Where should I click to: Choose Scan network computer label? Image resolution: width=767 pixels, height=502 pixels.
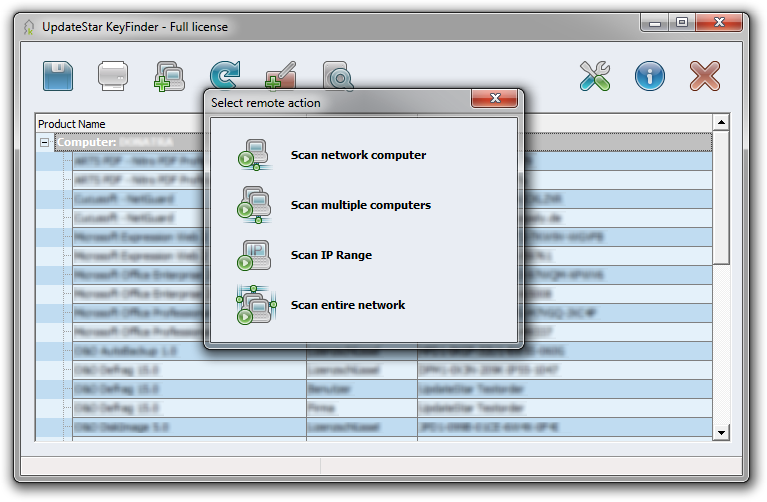[358, 155]
